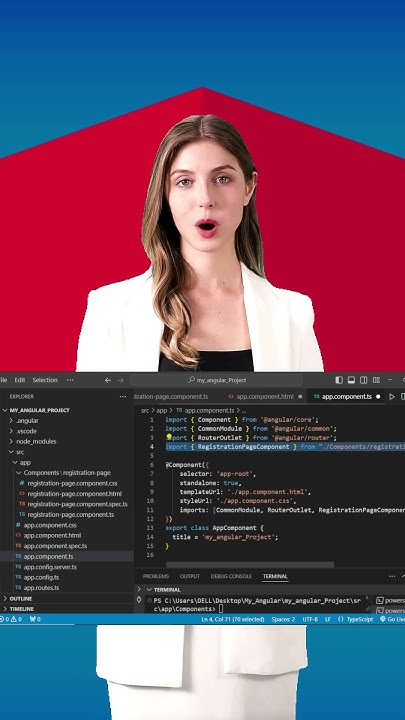Switch to the app.component.html editor tab
The width and height of the screenshot is (405, 720).
265,396
